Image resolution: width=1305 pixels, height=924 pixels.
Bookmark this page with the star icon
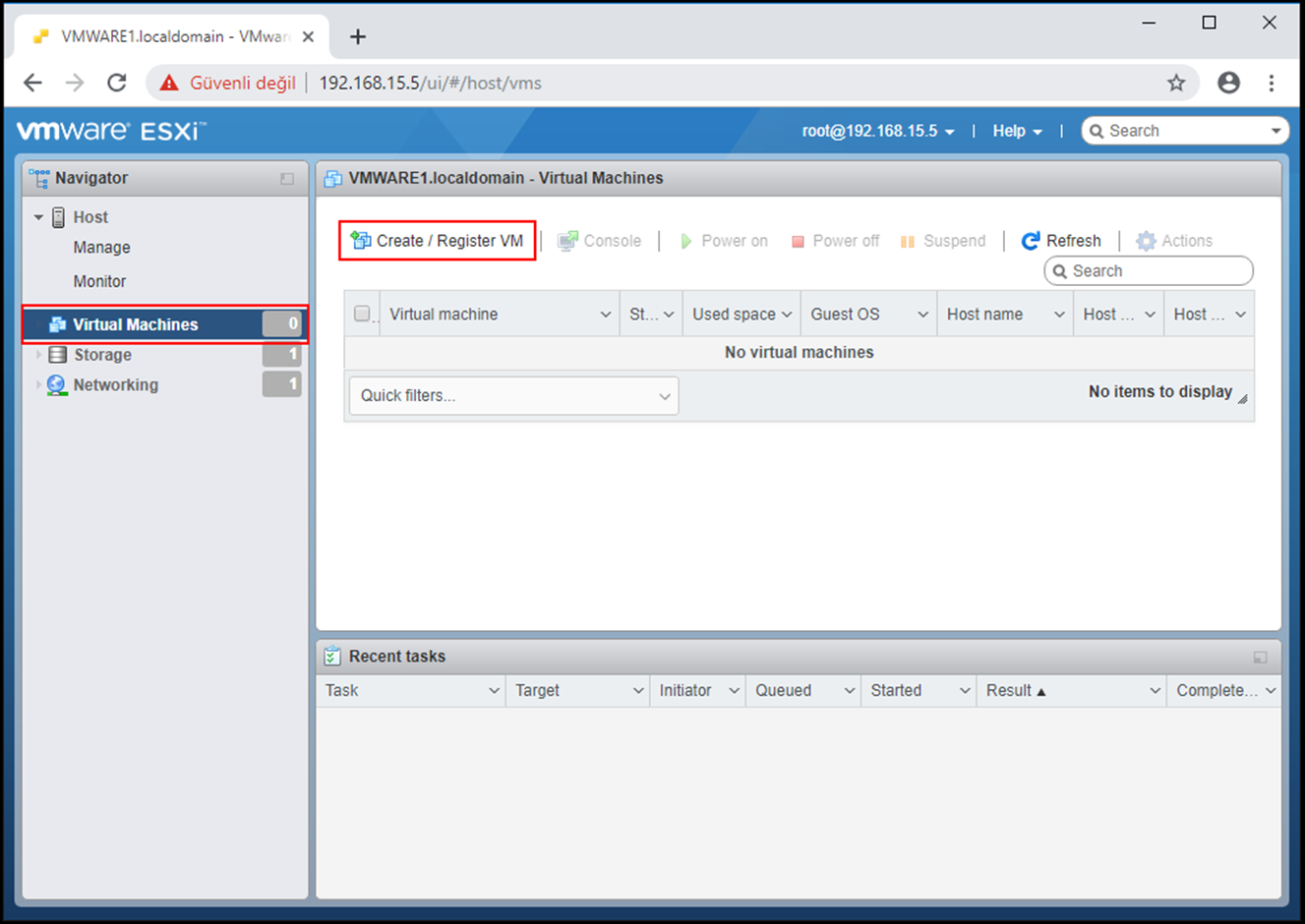click(x=1176, y=83)
